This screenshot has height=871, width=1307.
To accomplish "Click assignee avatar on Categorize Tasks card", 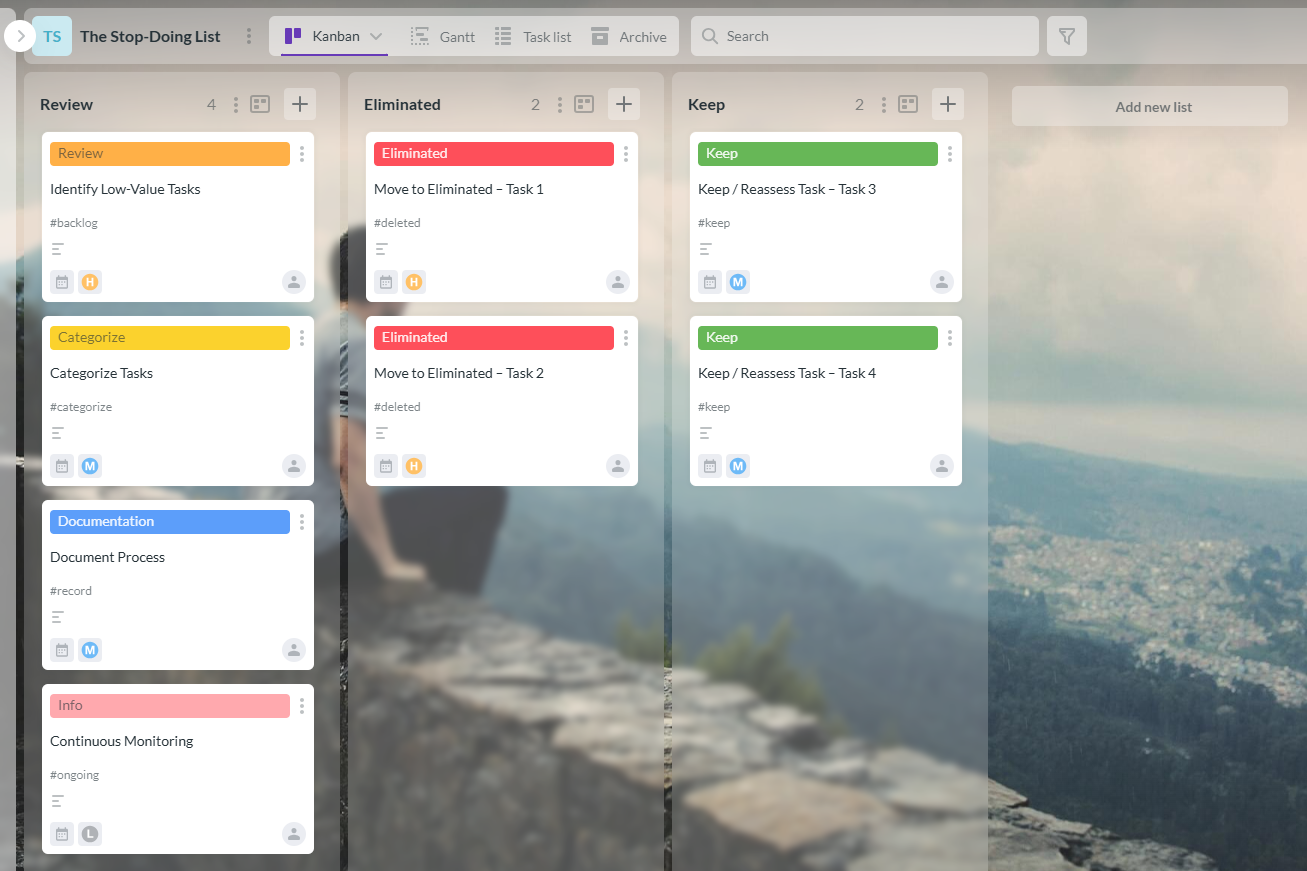I will point(293,466).
